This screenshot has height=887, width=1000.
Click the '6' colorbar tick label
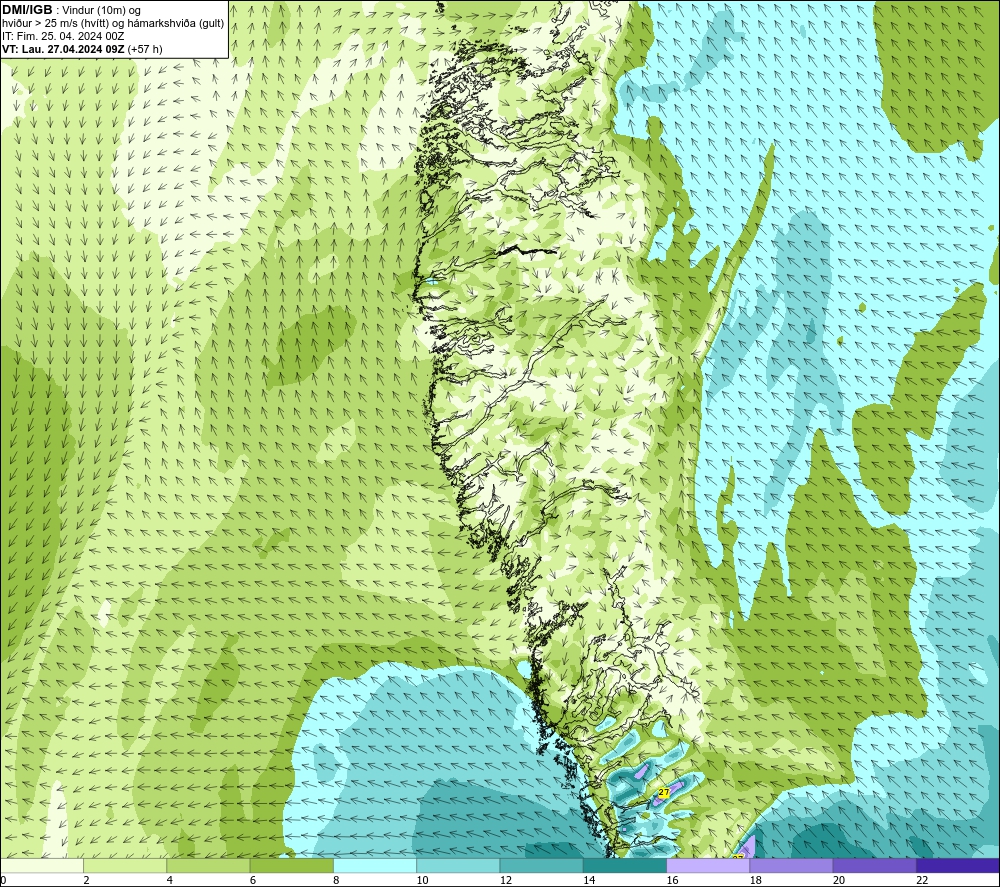coord(253,880)
